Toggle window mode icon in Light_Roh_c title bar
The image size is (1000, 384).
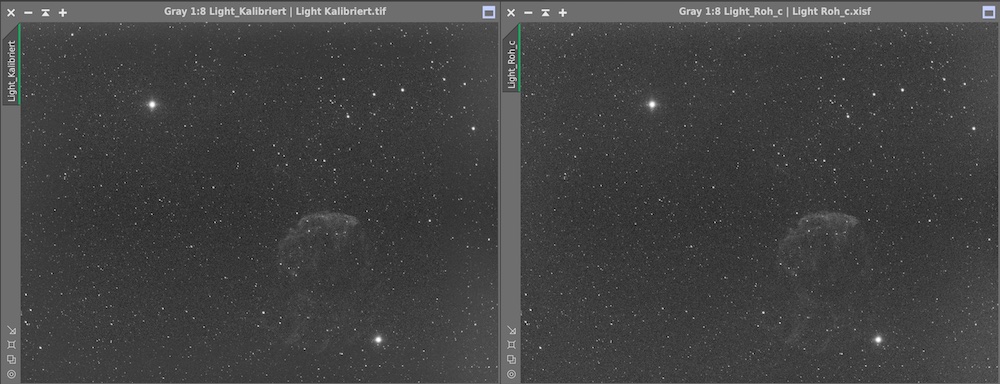coord(989,12)
